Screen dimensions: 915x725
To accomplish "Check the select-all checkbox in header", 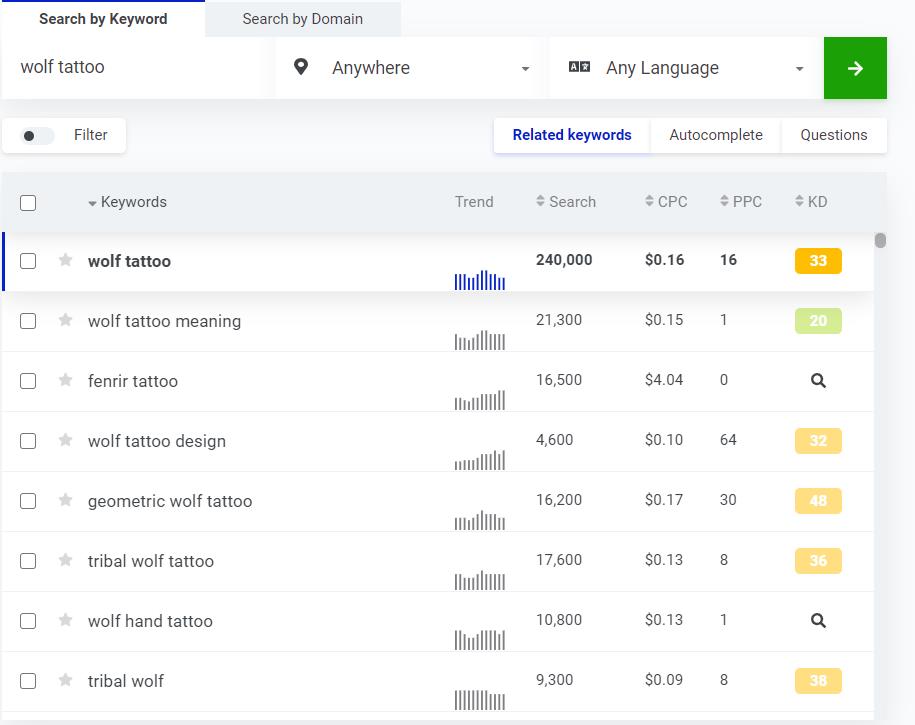I will click(x=28, y=203).
